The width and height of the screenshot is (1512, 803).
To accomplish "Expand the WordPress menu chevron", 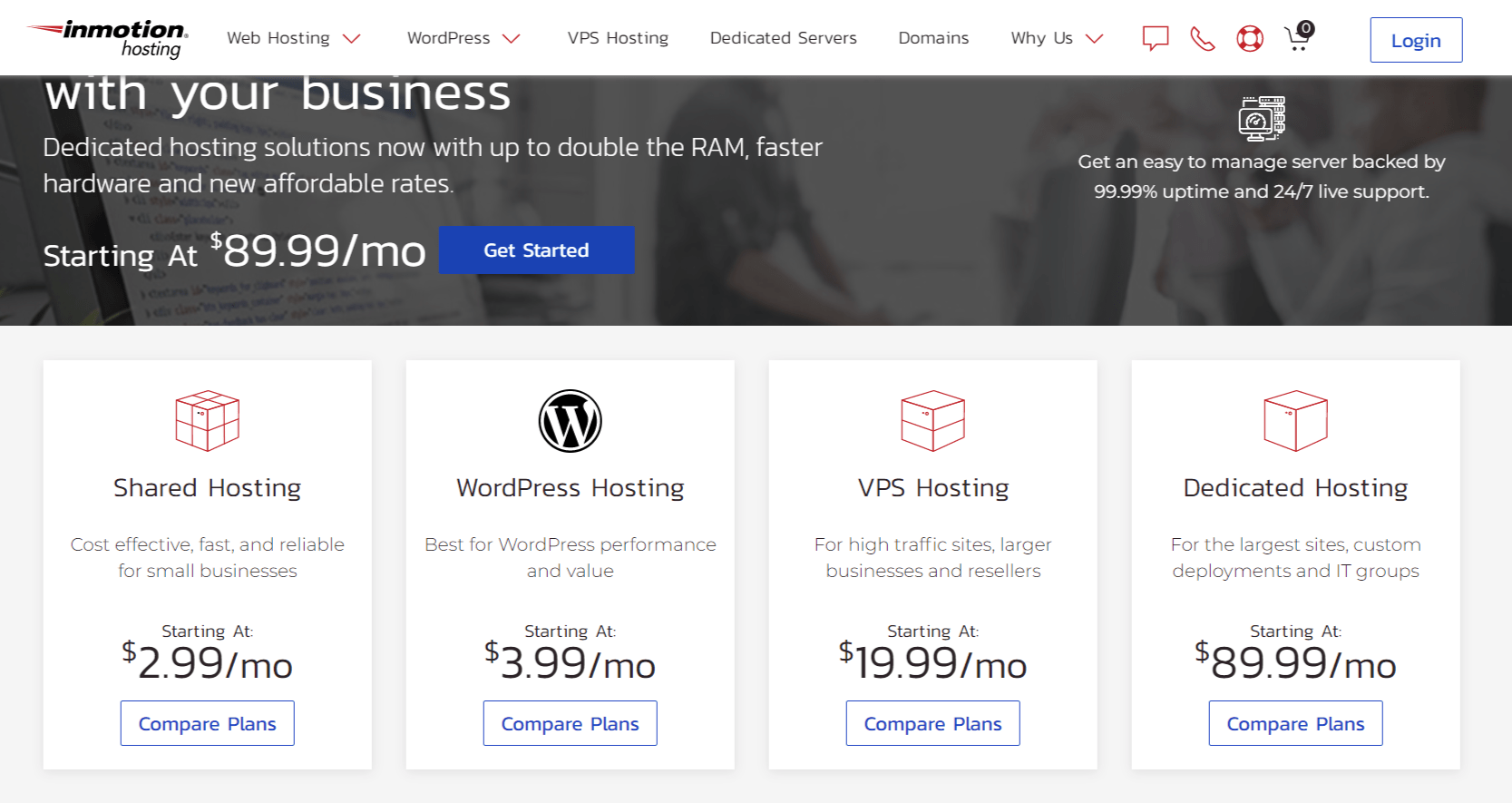I will pyautogui.click(x=512, y=38).
